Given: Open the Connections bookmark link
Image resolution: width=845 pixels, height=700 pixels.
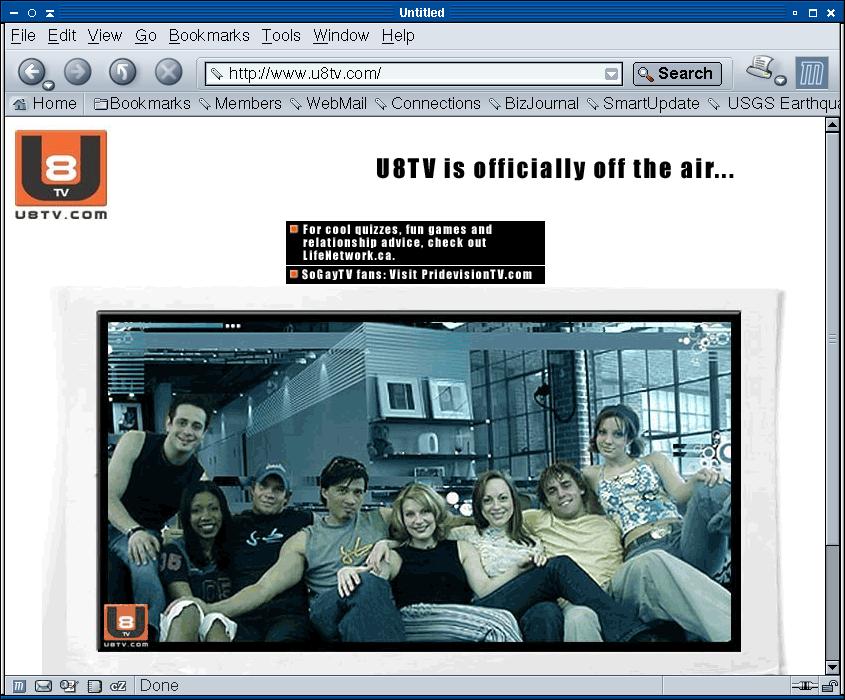Looking at the screenshot, I should point(428,103).
